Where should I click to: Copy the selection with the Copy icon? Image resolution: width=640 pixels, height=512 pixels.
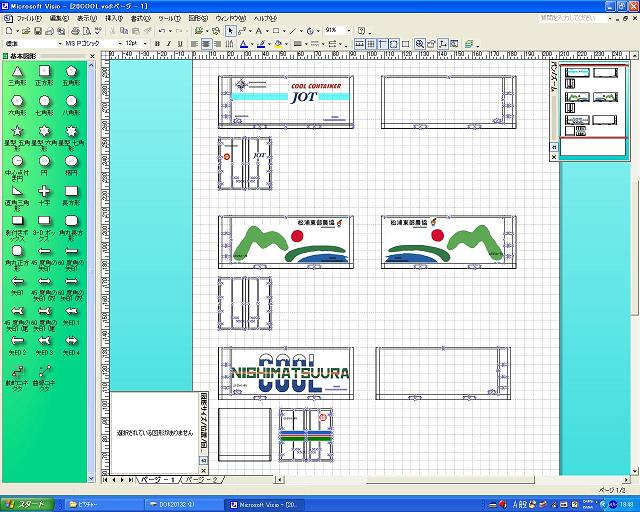[124, 31]
